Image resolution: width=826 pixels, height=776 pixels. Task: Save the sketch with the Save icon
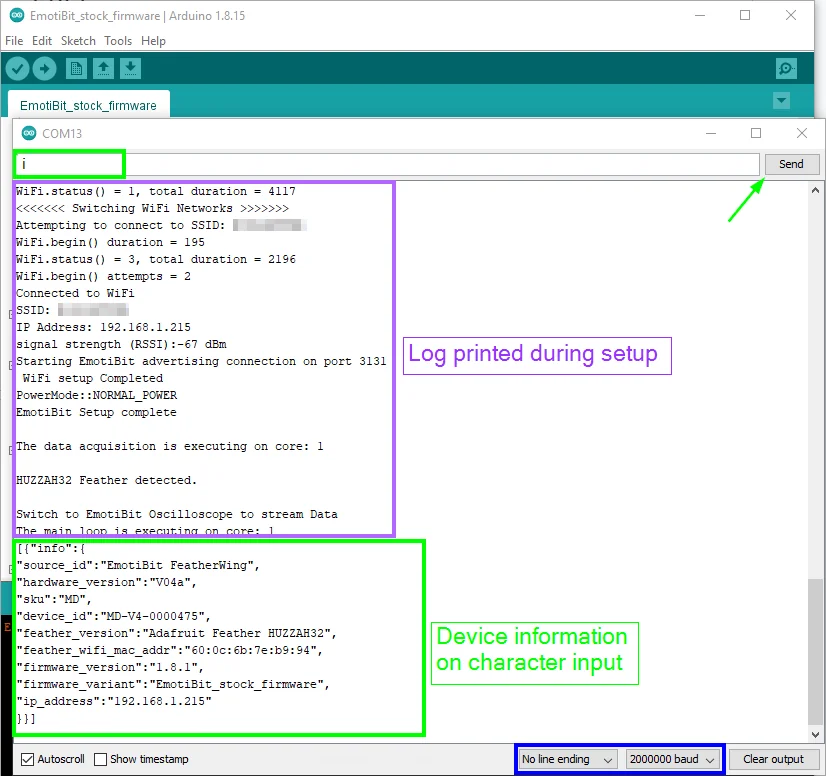pos(130,68)
